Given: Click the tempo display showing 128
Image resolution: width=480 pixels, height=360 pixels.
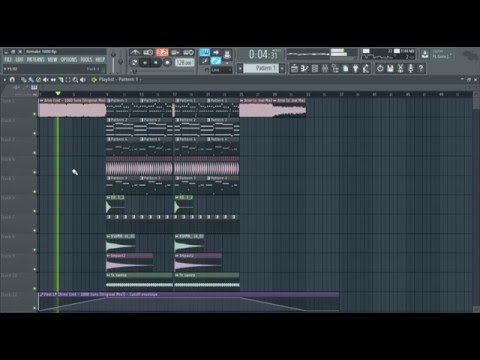Looking at the screenshot, I should pos(184,62).
